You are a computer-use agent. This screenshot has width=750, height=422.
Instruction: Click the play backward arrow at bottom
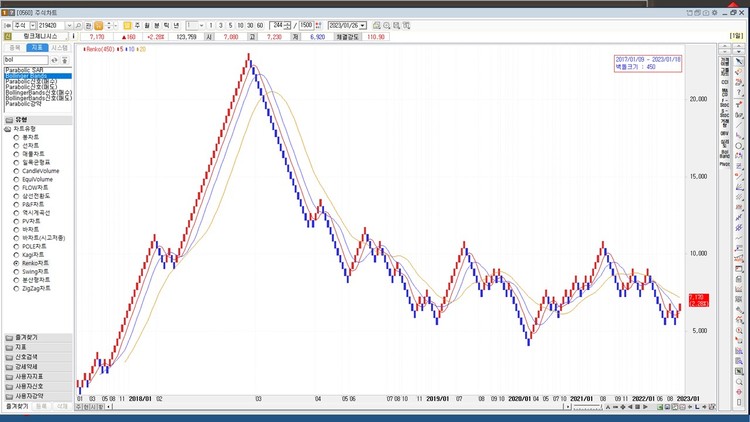pyautogui.click(x=630, y=407)
